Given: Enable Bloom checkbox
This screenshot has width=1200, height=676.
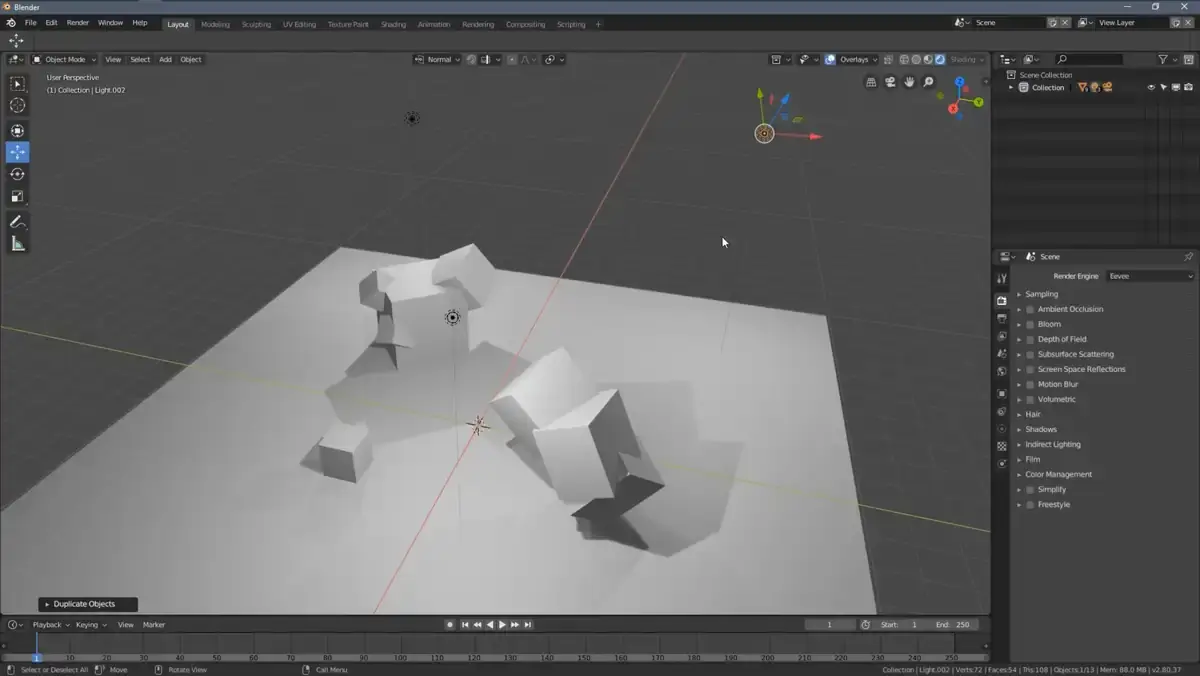Looking at the screenshot, I should point(1030,324).
